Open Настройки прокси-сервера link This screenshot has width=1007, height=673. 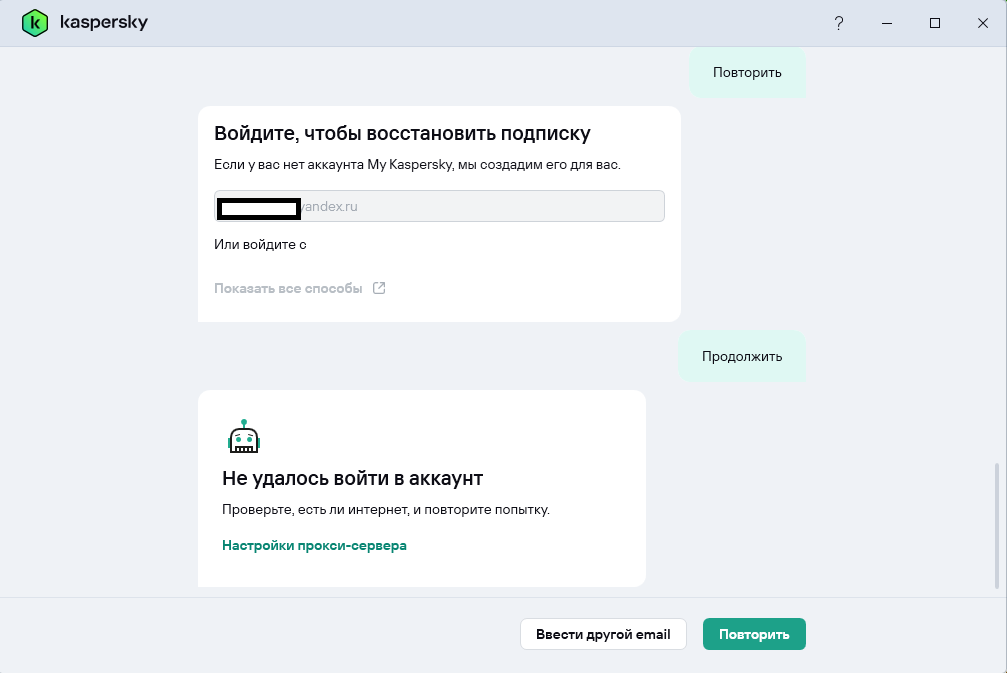(x=314, y=545)
